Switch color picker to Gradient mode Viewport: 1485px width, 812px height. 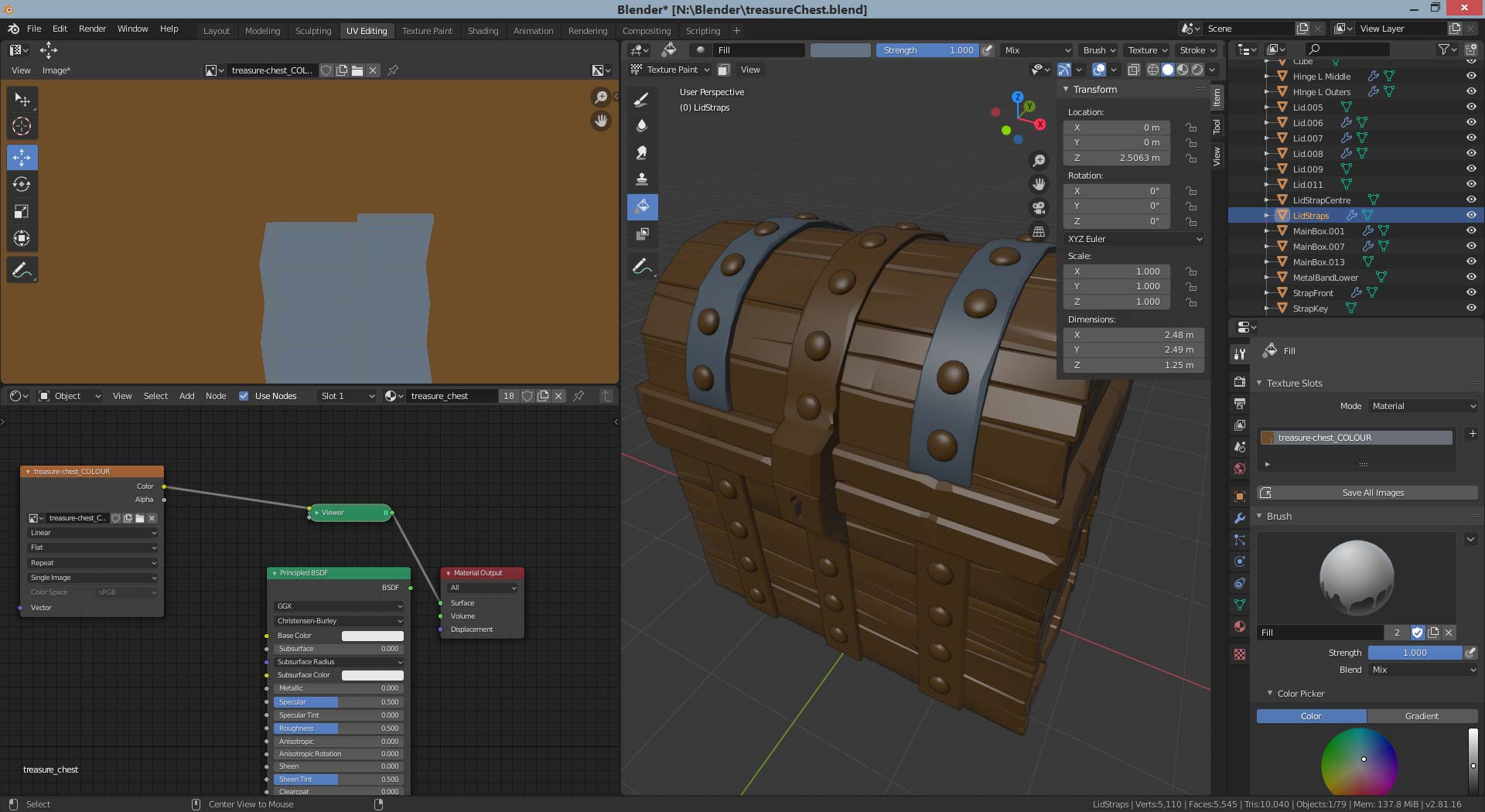click(x=1422, y=716)
